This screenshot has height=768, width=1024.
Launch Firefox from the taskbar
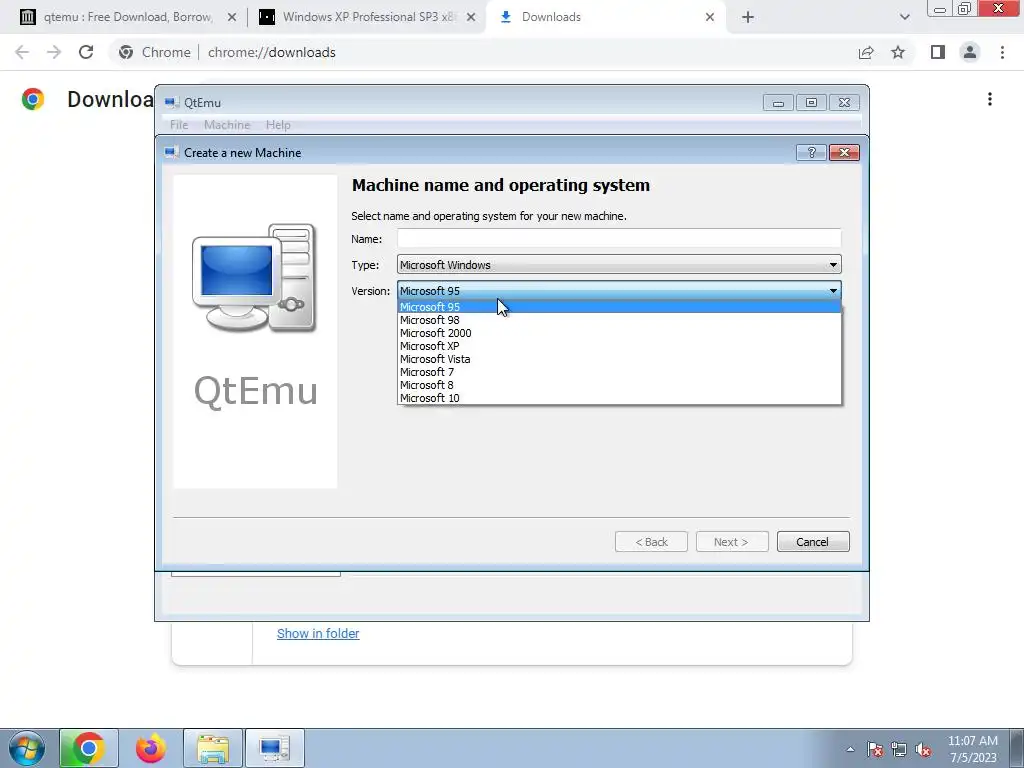(151, 748)
